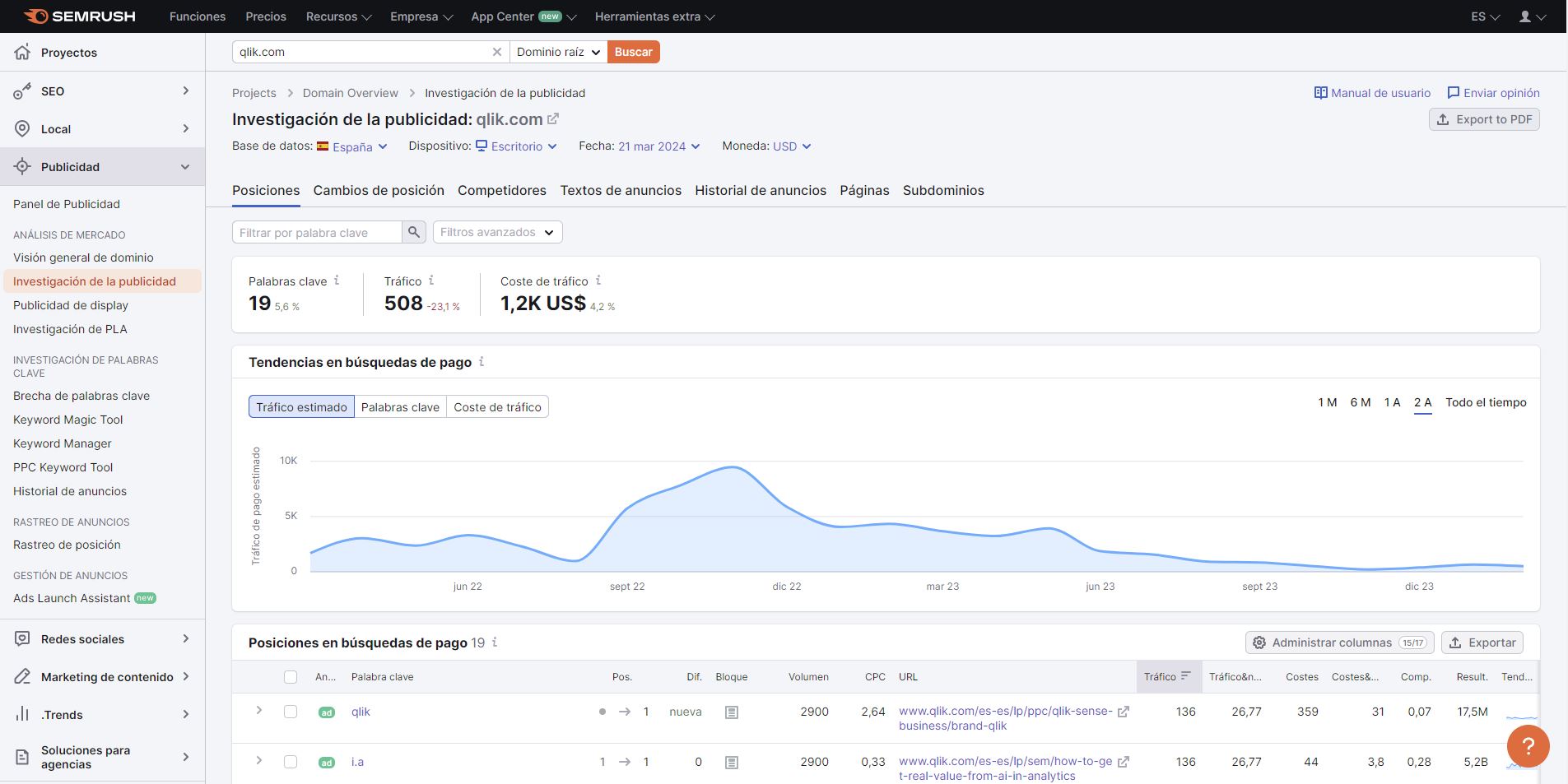Expand the i.a keyword row

pyautogui.click(x=258, y=760)
